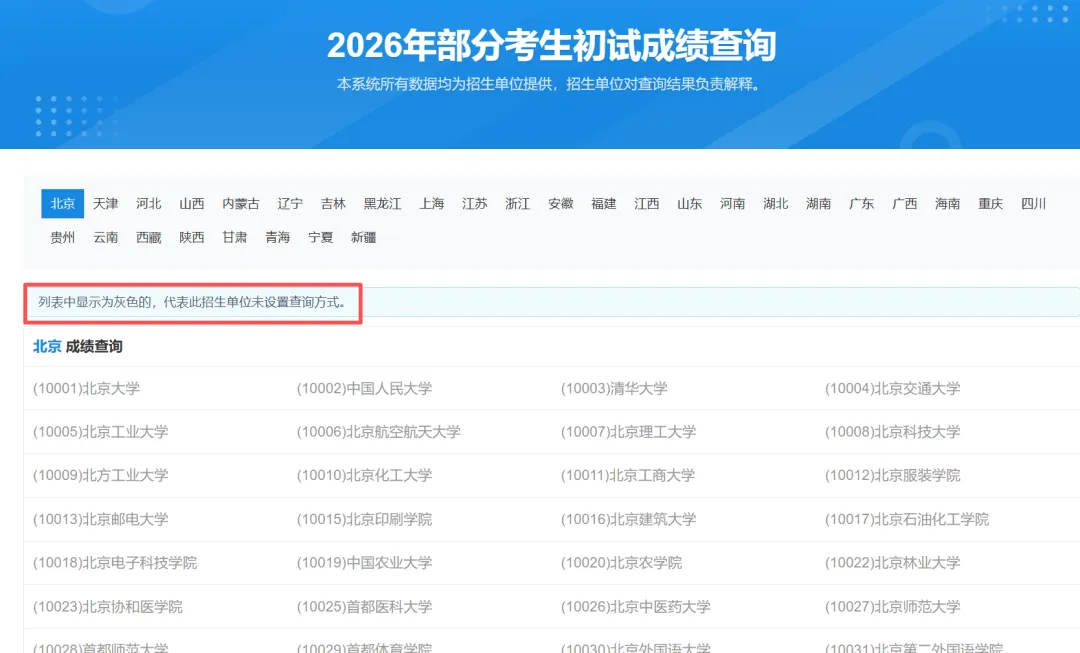The image size is (1080, 653).
Task: Choose the 江西 tab
Action: (x=647, y=204)
